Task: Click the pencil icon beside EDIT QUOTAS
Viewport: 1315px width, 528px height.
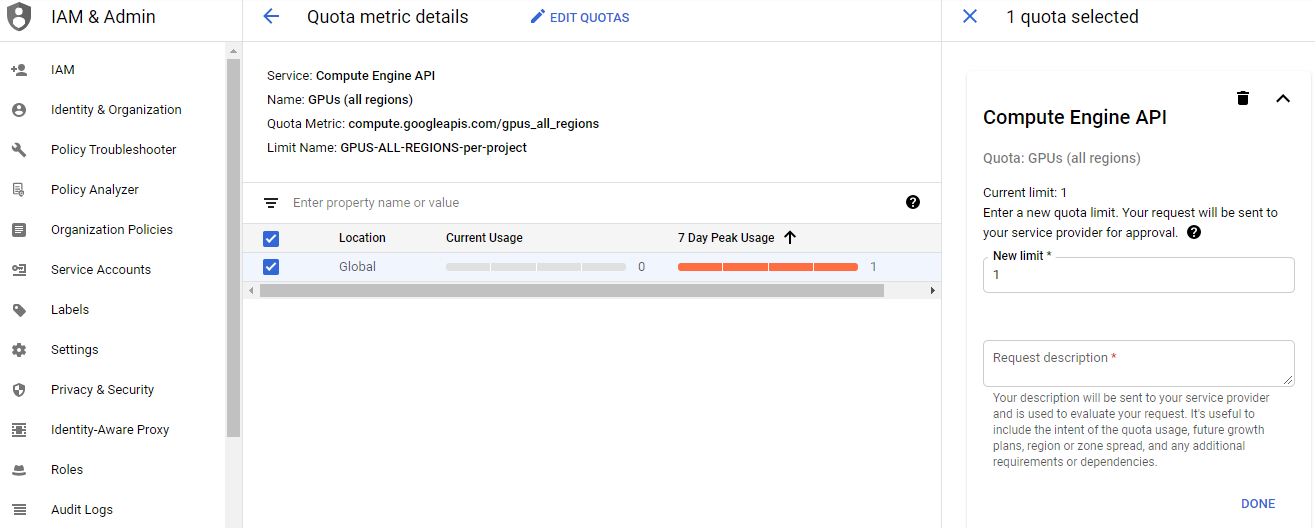Action: 538,17
